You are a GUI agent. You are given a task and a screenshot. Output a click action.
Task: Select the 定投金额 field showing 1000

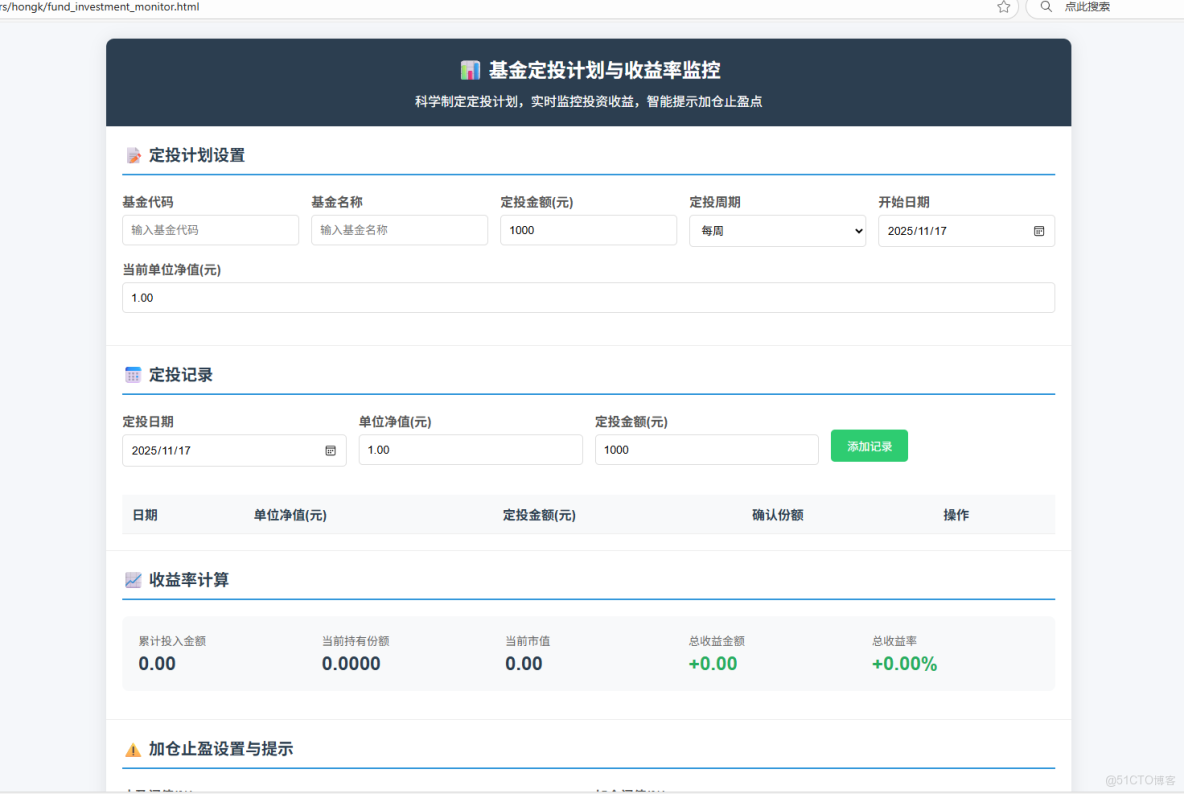[x=588, y=230]
